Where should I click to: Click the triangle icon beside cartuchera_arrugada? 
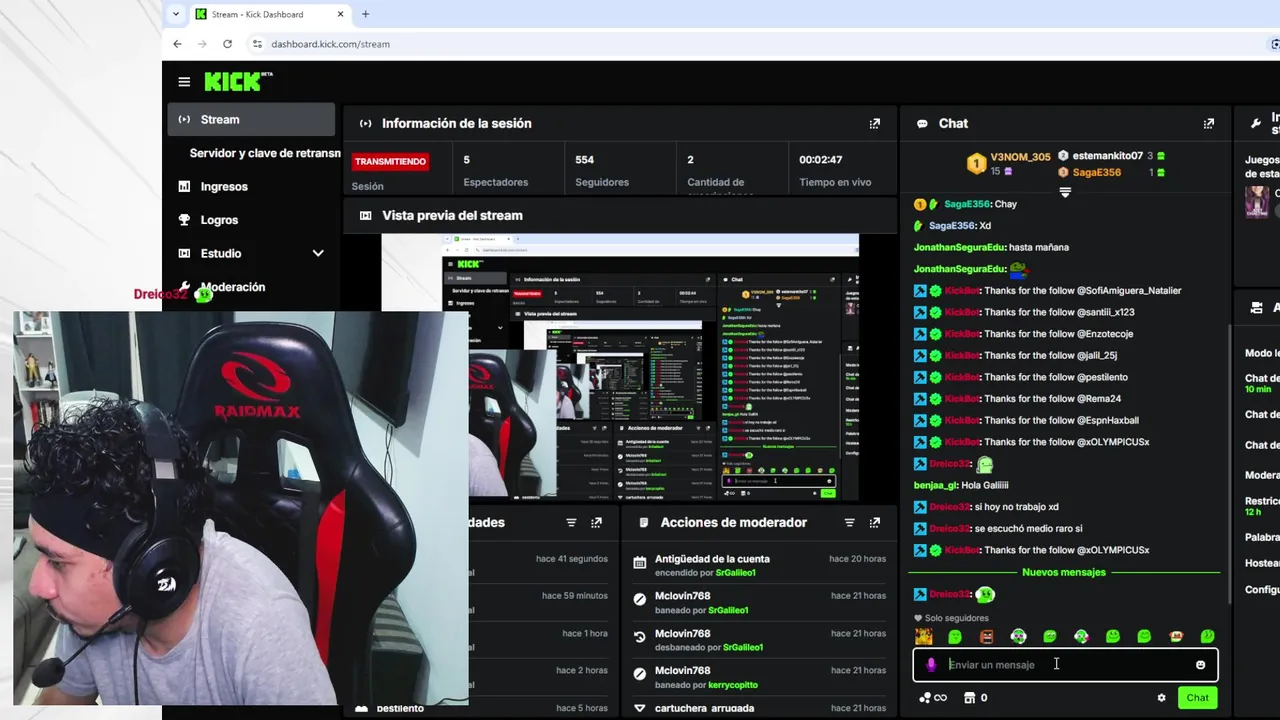point(640,708)
